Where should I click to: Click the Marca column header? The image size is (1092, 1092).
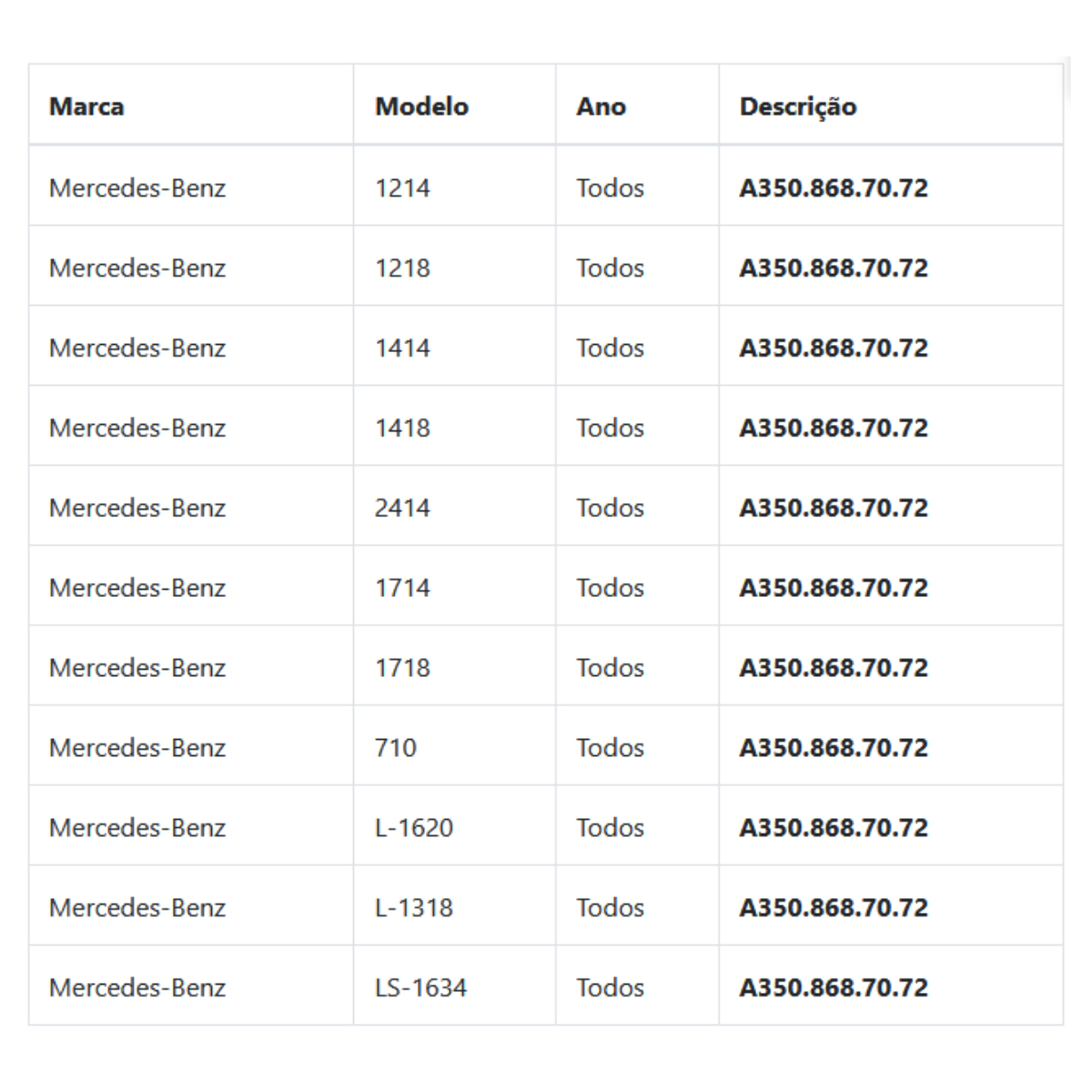(x=86, y=106)
